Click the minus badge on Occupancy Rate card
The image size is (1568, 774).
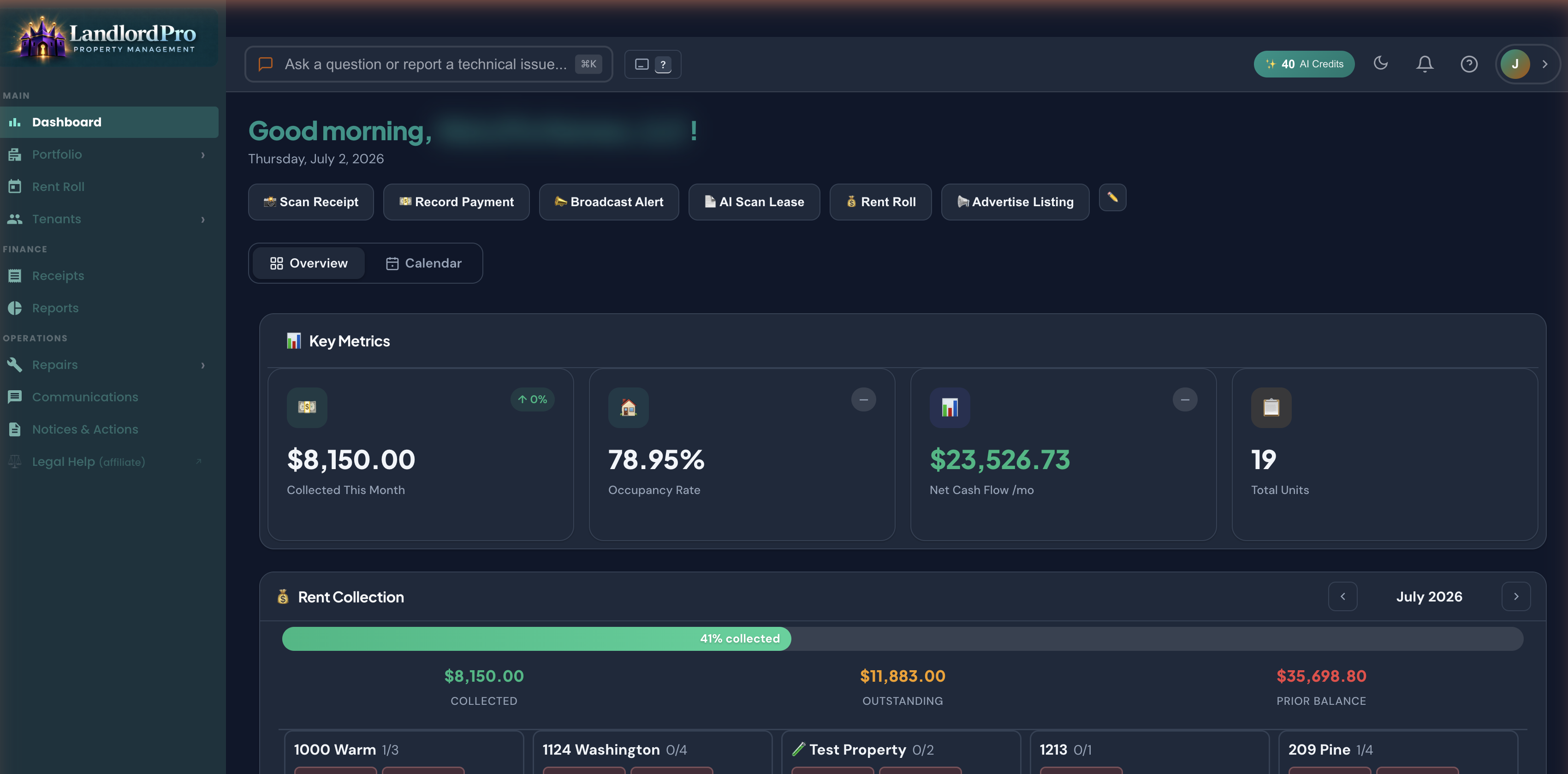click(863, 399)
